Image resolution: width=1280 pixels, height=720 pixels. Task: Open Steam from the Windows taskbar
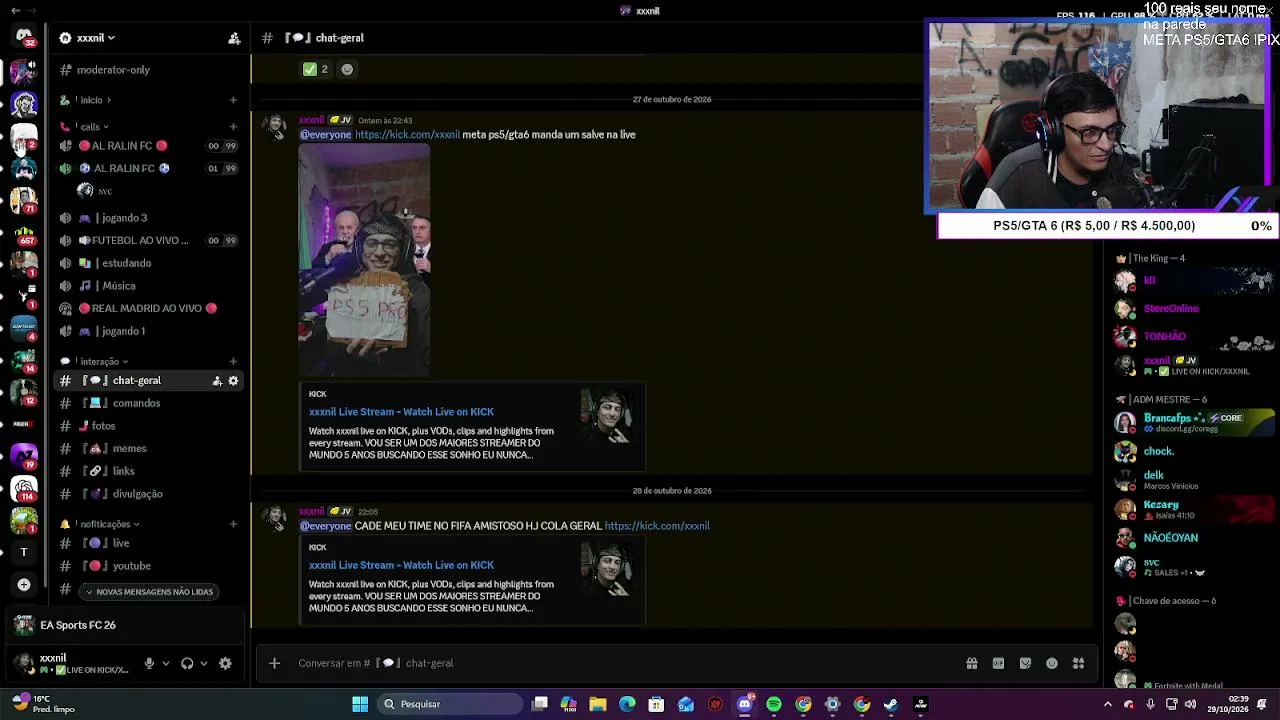pos(891,704)
